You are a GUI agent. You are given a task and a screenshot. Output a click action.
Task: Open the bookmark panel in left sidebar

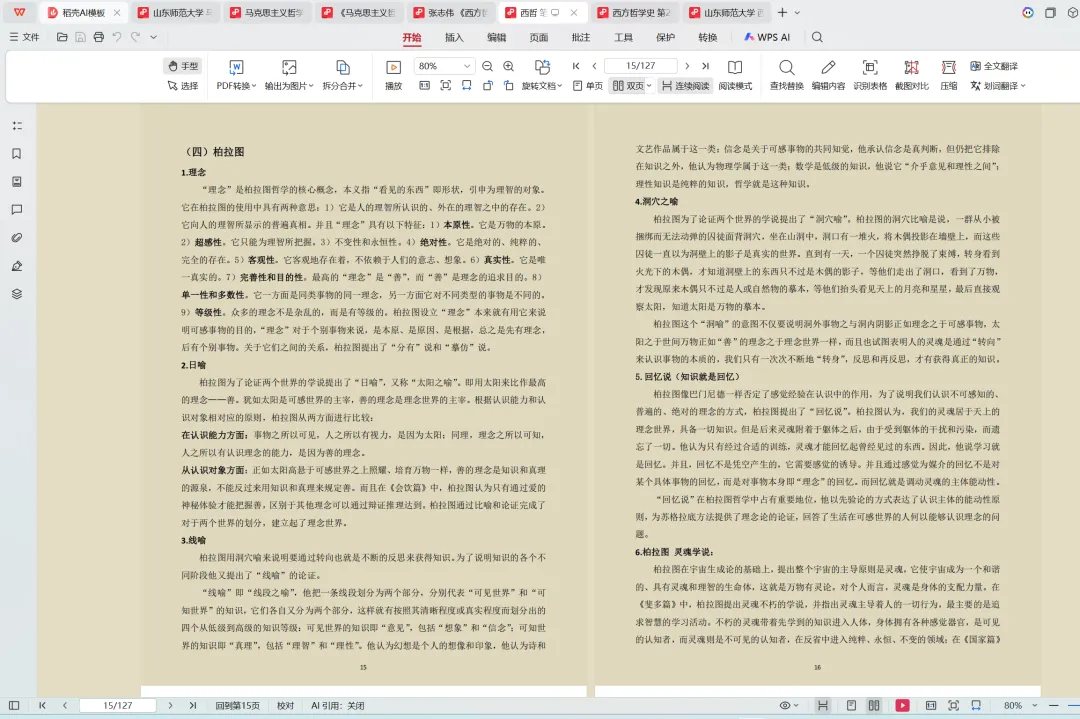17,154
